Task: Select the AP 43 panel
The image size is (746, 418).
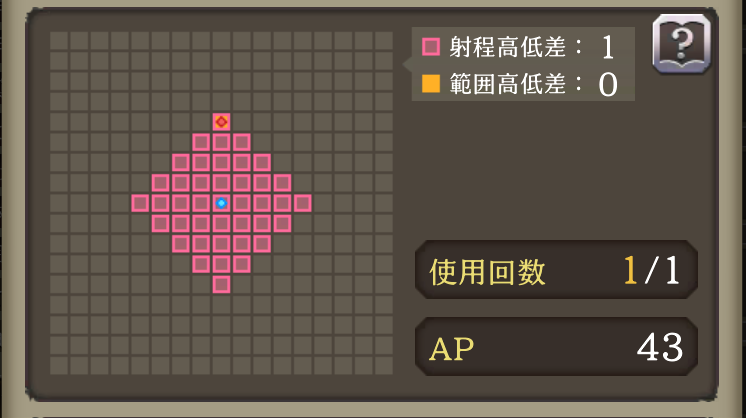Action: [x=556, y=347]
